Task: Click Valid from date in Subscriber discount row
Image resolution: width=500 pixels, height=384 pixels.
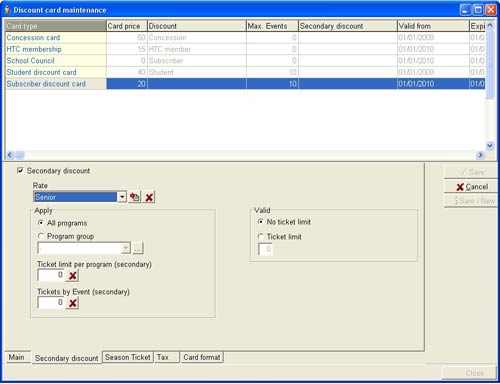Action: point(433,84)
